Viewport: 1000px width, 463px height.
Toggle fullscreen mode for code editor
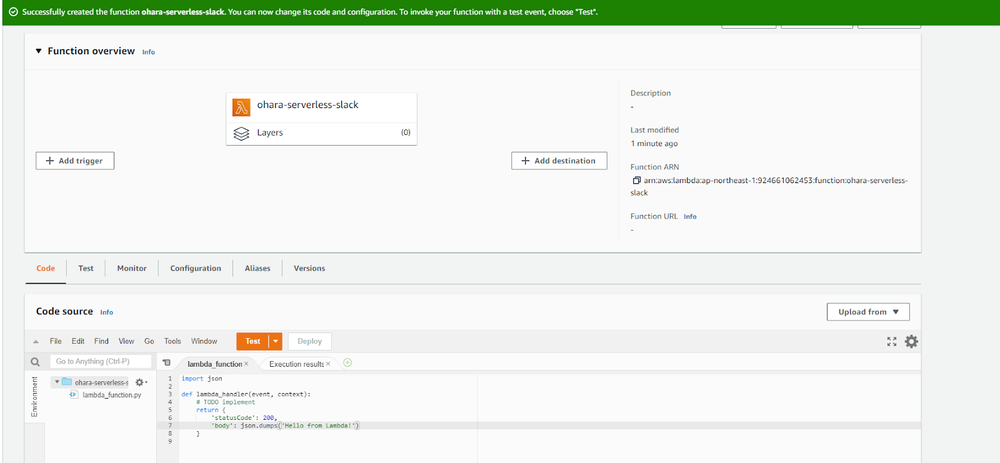point(892,341)
